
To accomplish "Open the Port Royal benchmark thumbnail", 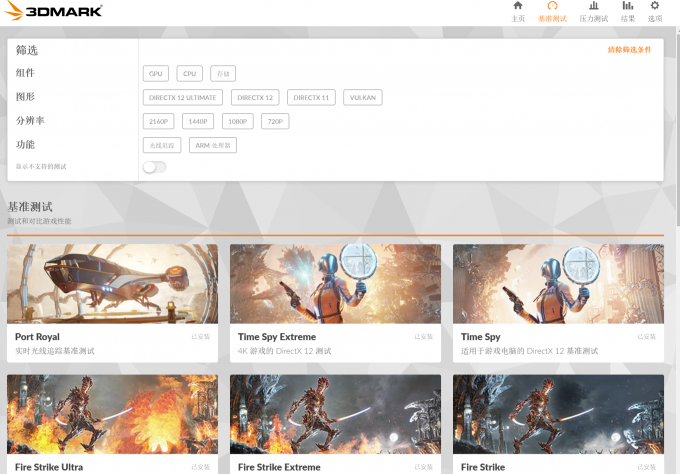I will pos(112,284).
